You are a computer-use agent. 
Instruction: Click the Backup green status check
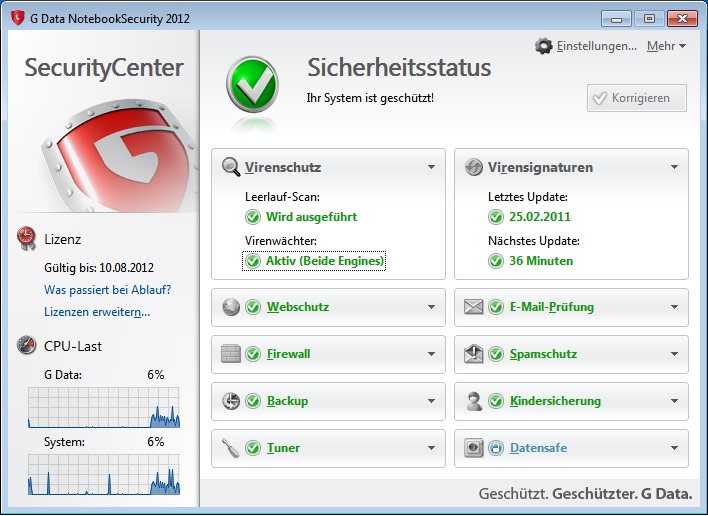[253, 401]
